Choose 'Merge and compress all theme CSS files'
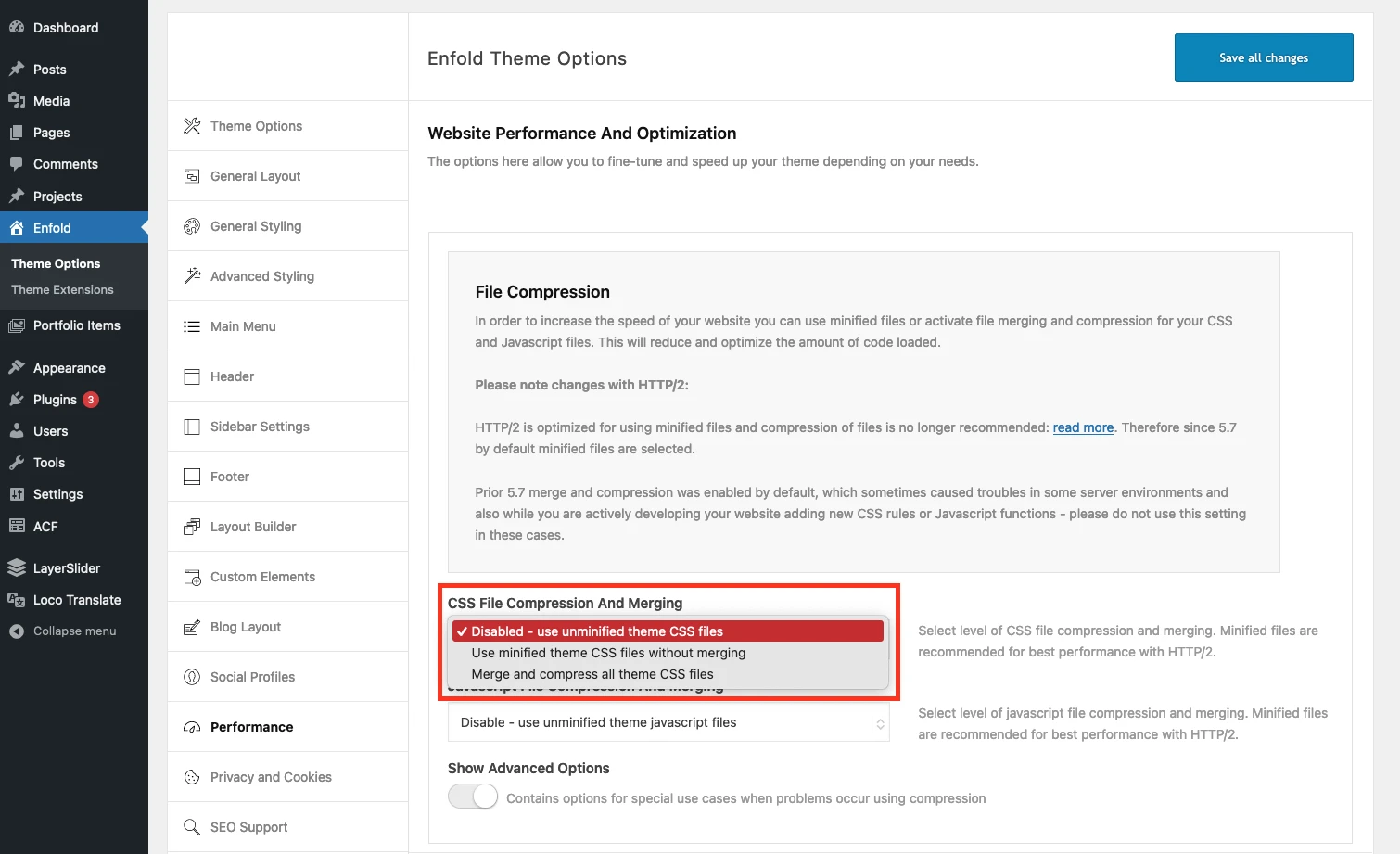The width and height of the screenshot is (1400, 854). 592,674
